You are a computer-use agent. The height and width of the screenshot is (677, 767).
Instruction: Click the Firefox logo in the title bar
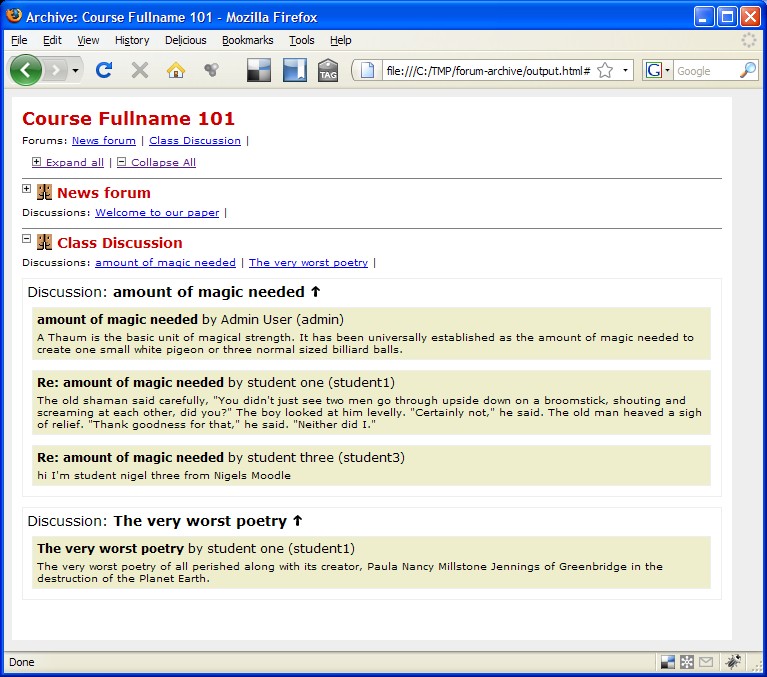point(14,15)
